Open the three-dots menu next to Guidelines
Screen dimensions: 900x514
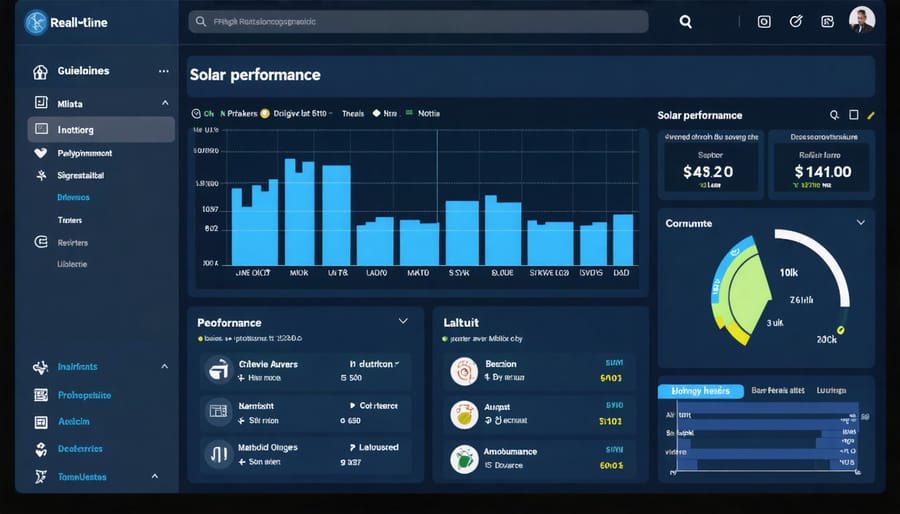tap(163, 72)
